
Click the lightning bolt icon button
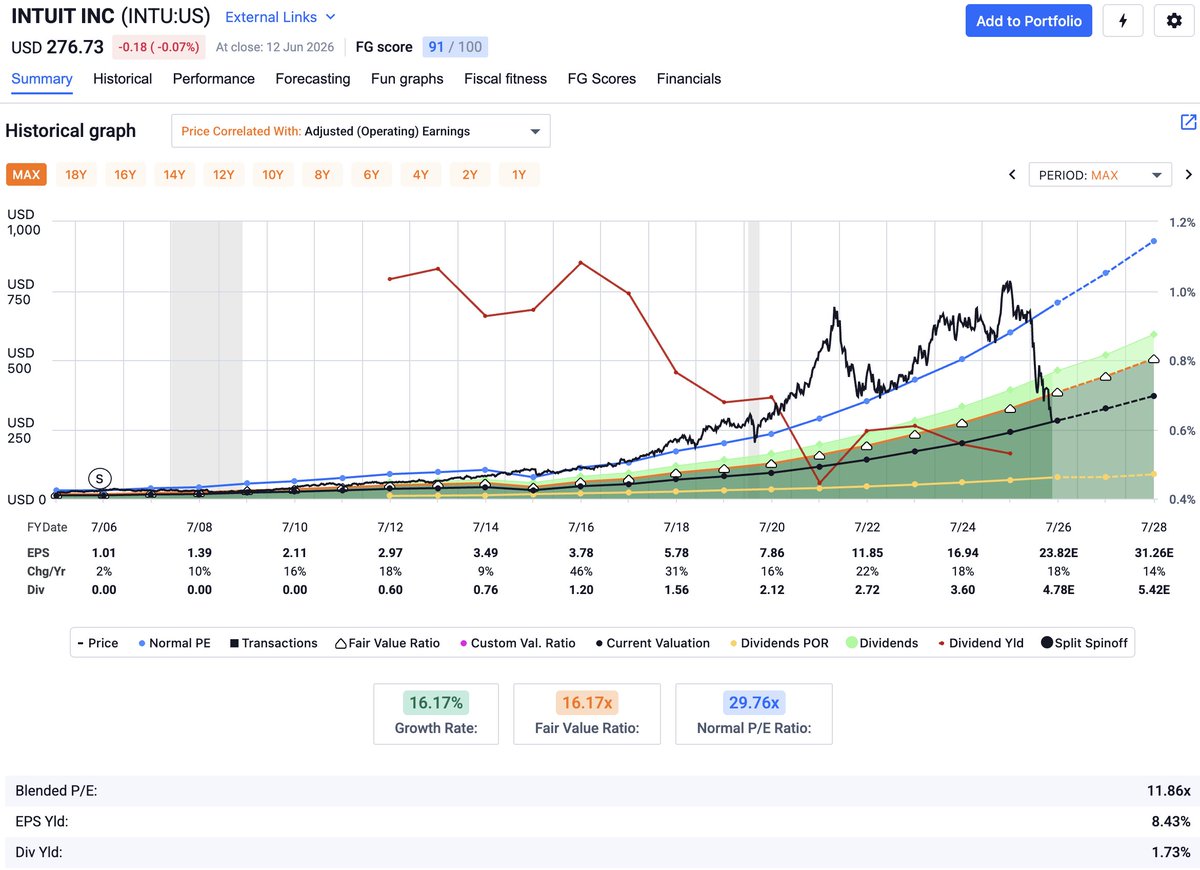[1123, 21]
